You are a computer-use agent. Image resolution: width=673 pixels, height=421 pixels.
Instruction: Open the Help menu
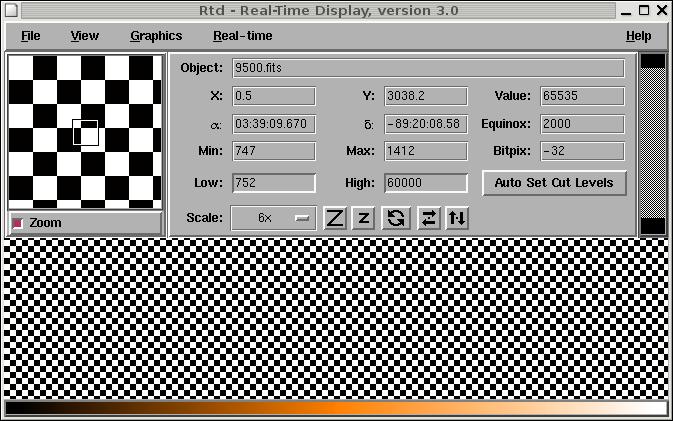[638, 36]
